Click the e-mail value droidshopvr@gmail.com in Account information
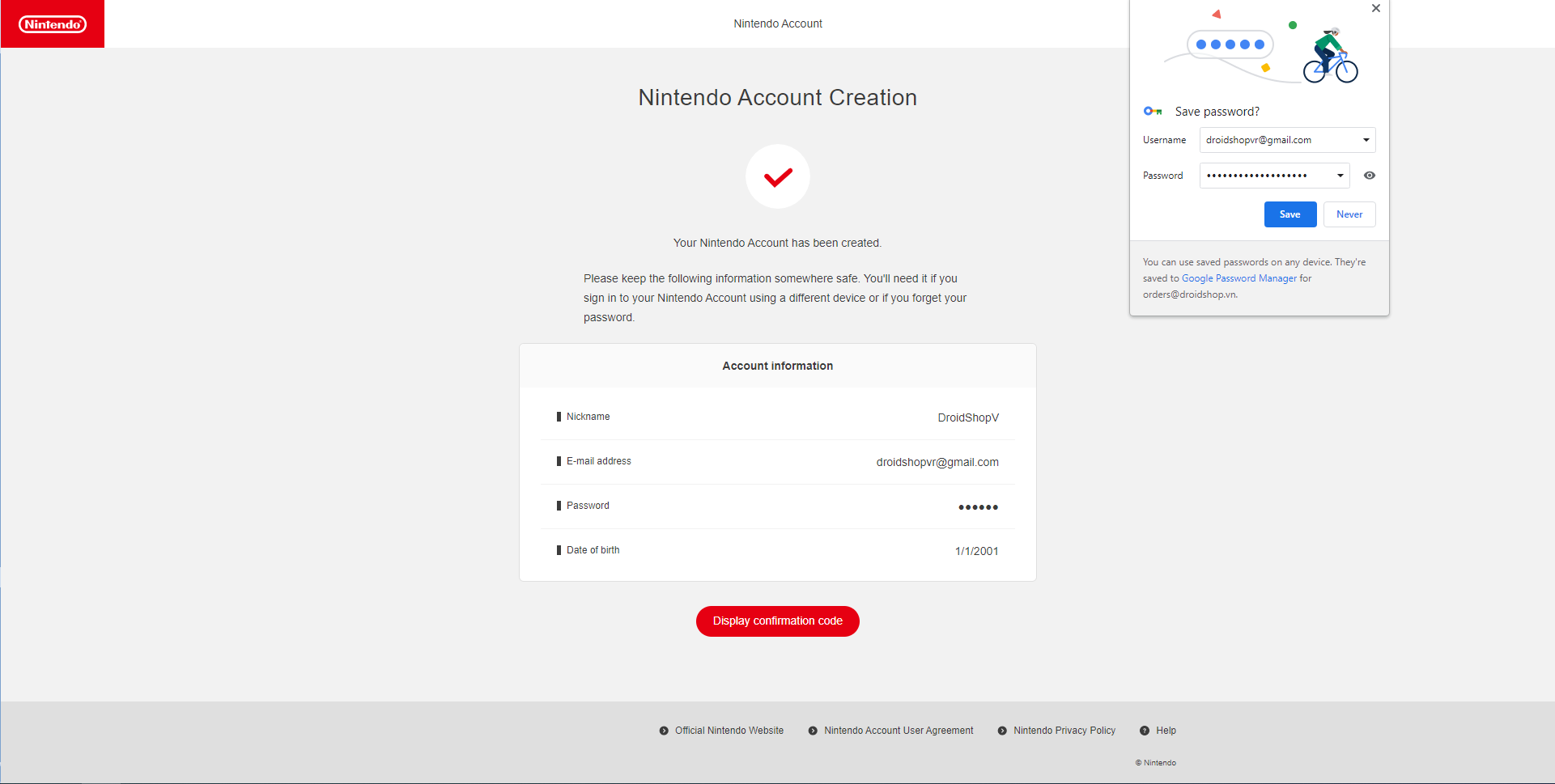Image resolution: width=1555 pixels, height=784 pixels. (937, 462)
